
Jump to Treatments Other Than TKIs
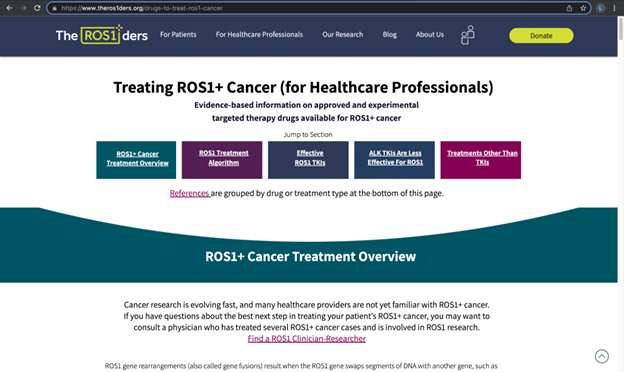pos(481,160)
